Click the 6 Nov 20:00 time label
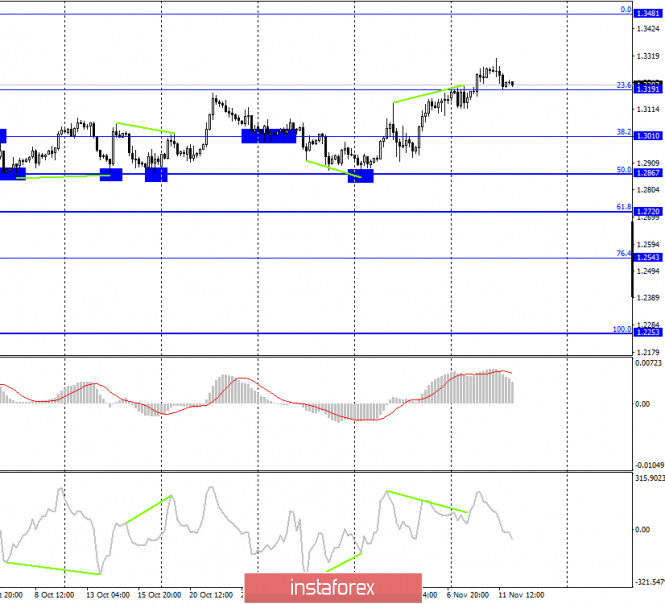The image size is (665, 604). (467, 595)
